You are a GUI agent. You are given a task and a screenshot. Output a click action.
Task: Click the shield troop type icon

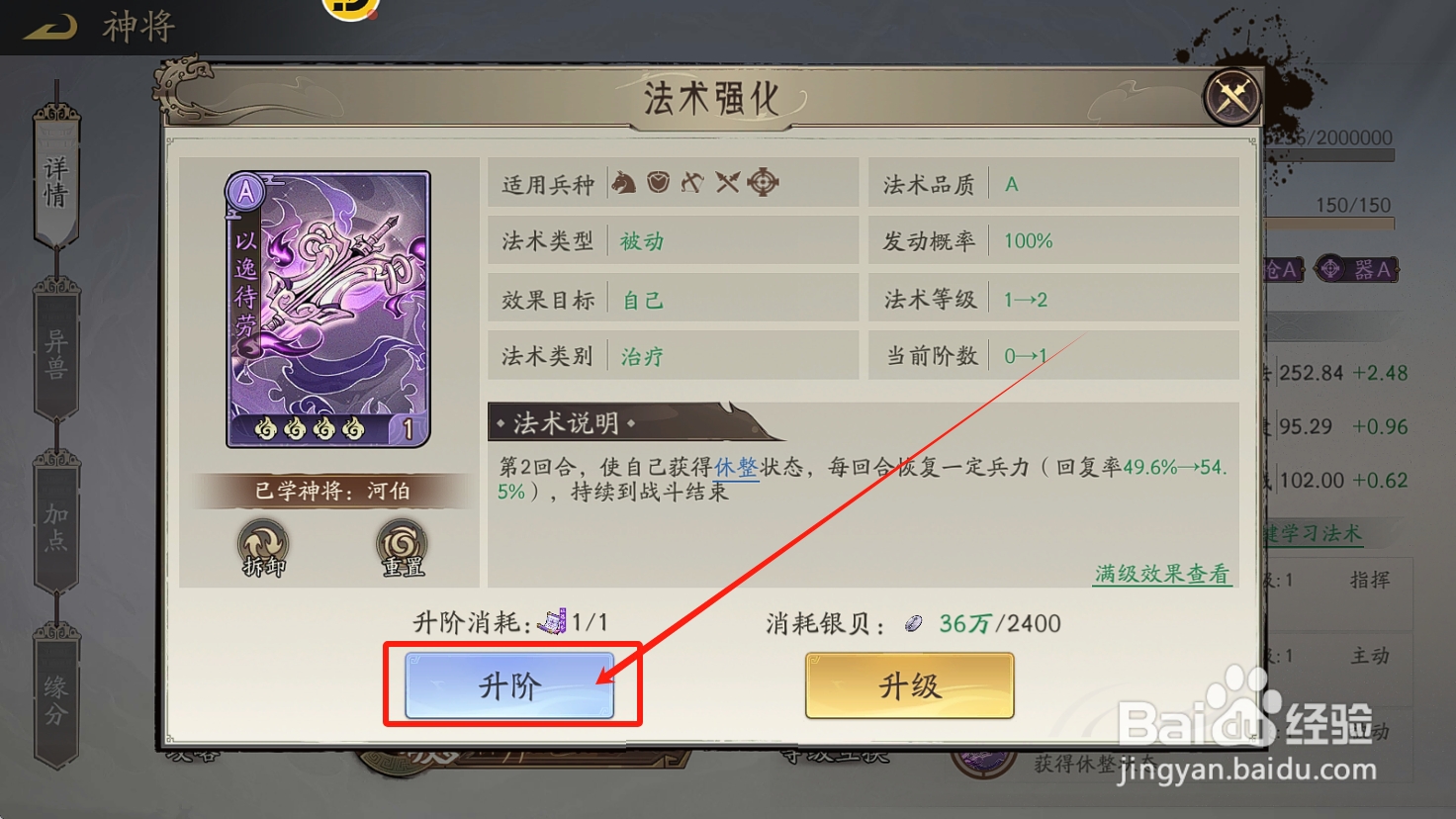(658, 182)
